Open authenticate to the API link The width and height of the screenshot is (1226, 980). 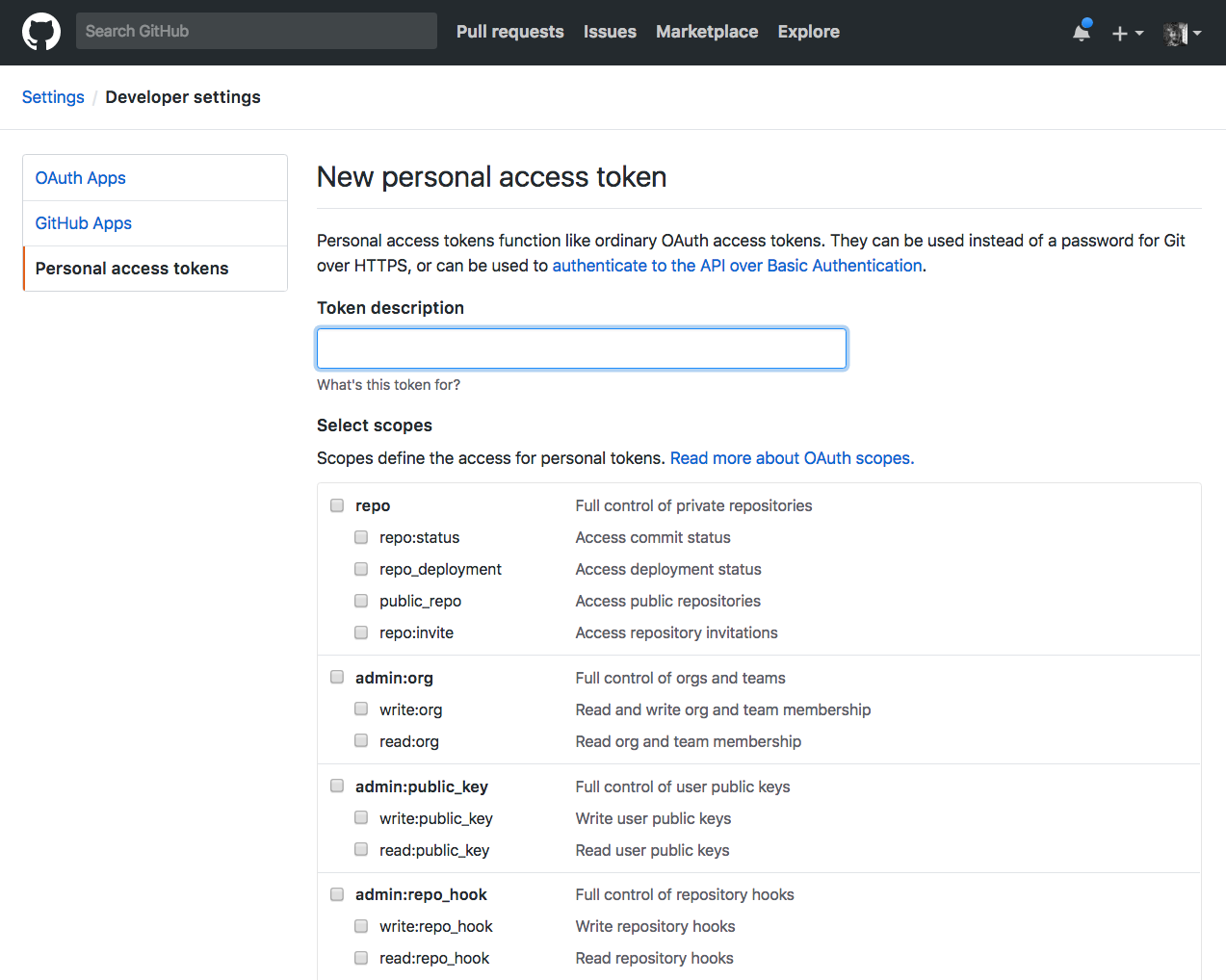click(x=737, y=265)
